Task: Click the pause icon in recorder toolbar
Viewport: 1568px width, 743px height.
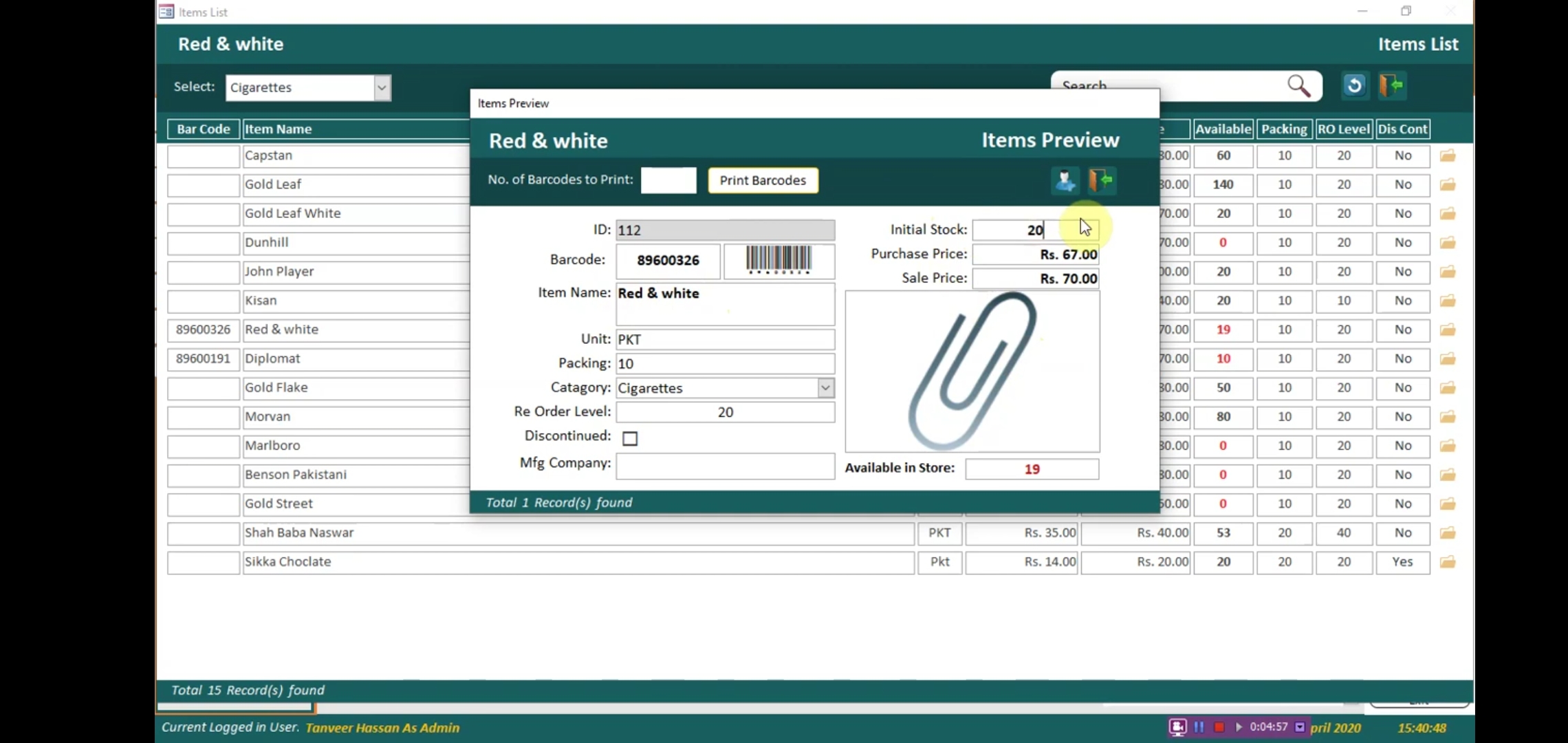Action: click(1199, 726)
